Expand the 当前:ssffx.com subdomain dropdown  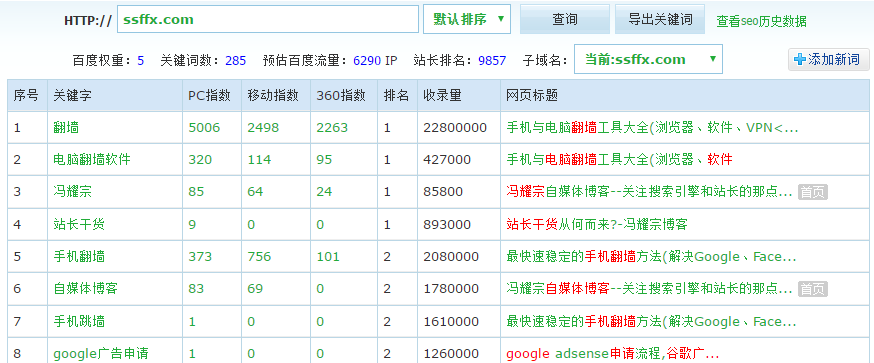click(x=648, y=60)
